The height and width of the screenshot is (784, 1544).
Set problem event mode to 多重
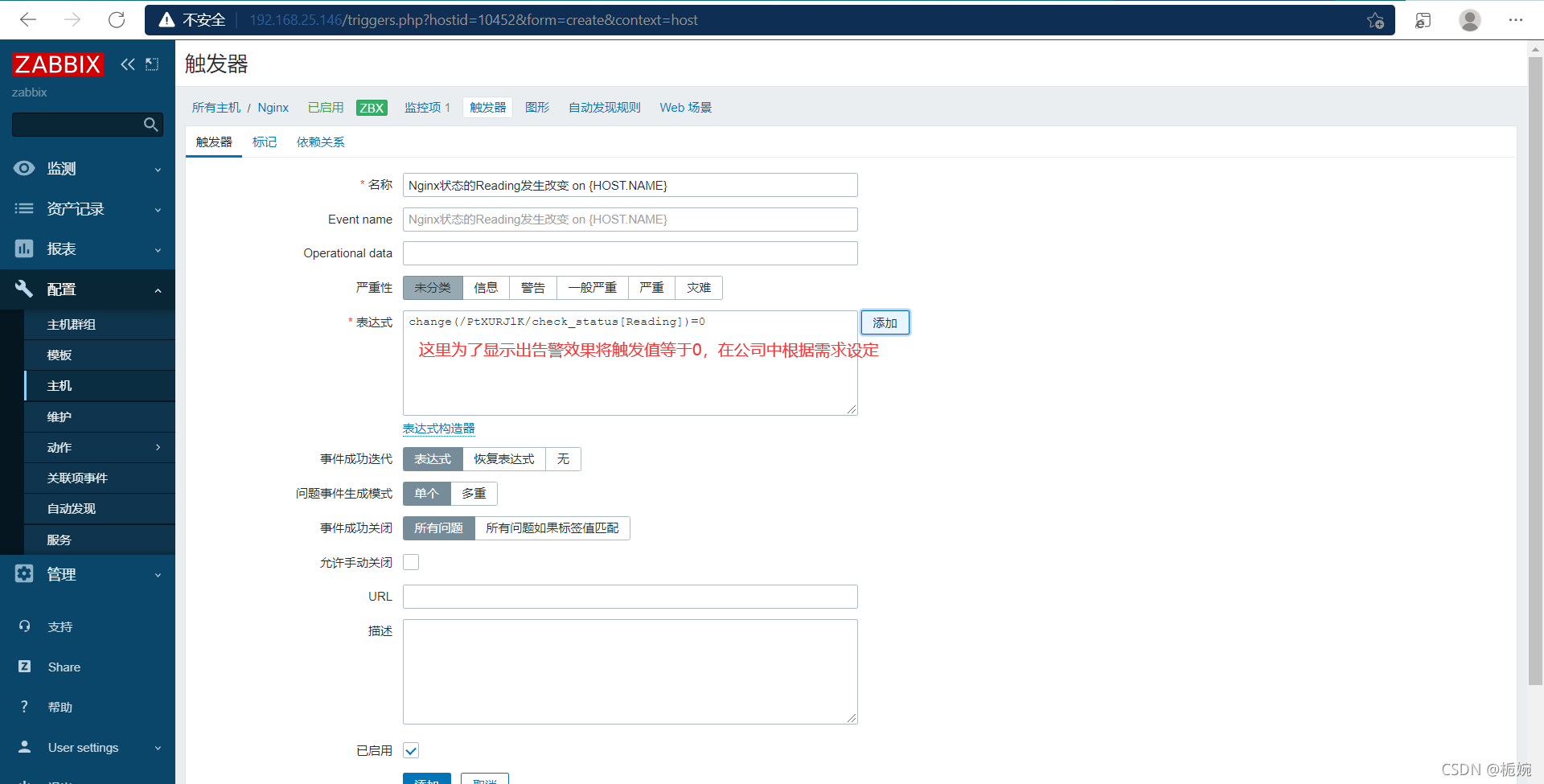click(x=474, y=494)
